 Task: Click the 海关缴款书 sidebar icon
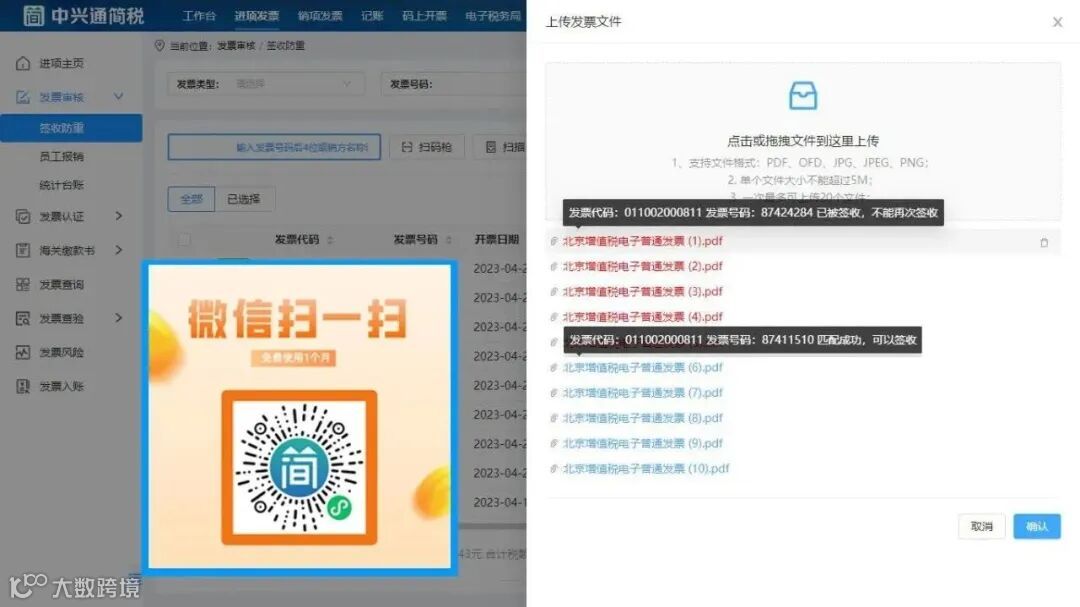[x=23, y=250]
